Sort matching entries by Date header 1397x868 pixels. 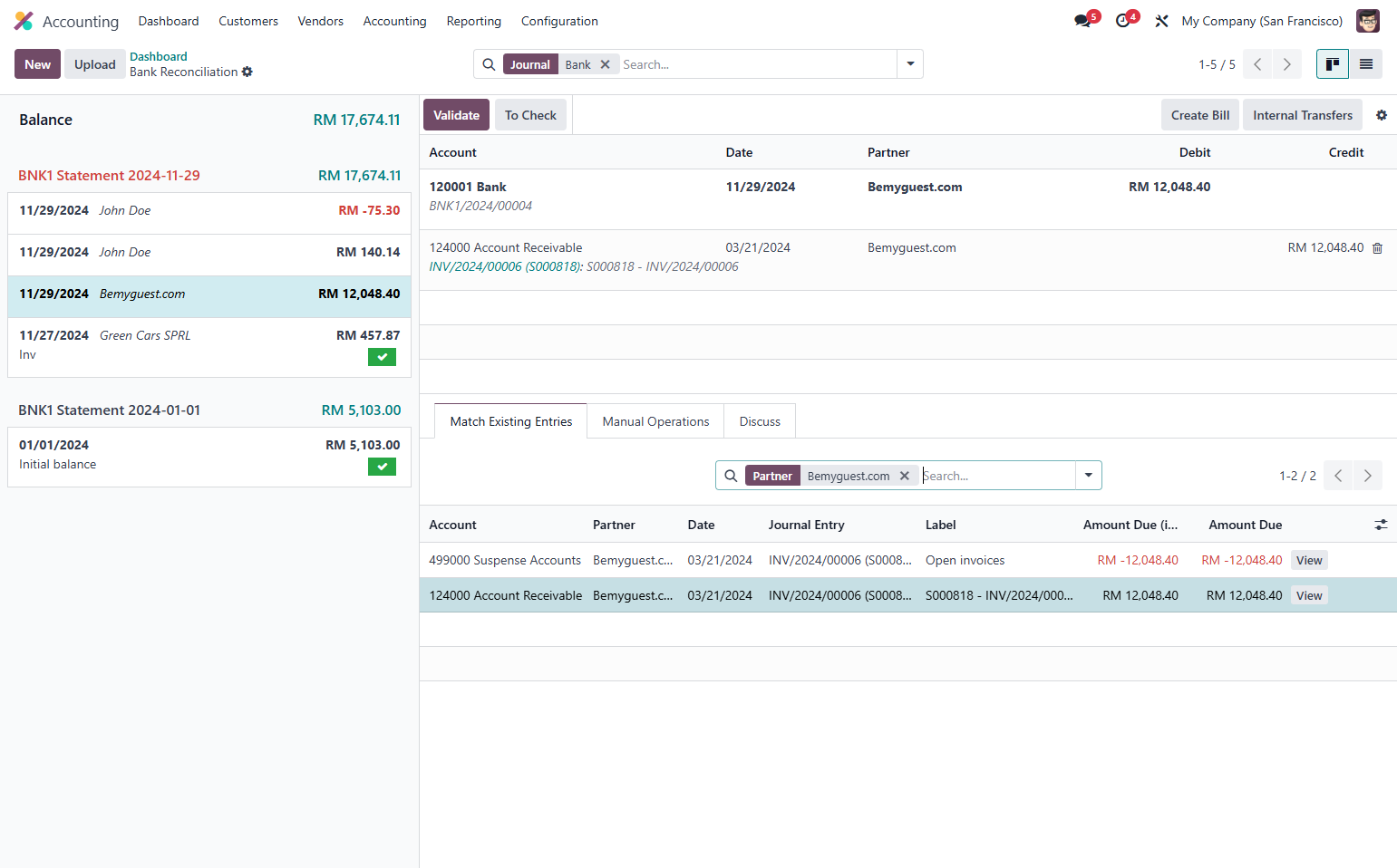[701, 525]
